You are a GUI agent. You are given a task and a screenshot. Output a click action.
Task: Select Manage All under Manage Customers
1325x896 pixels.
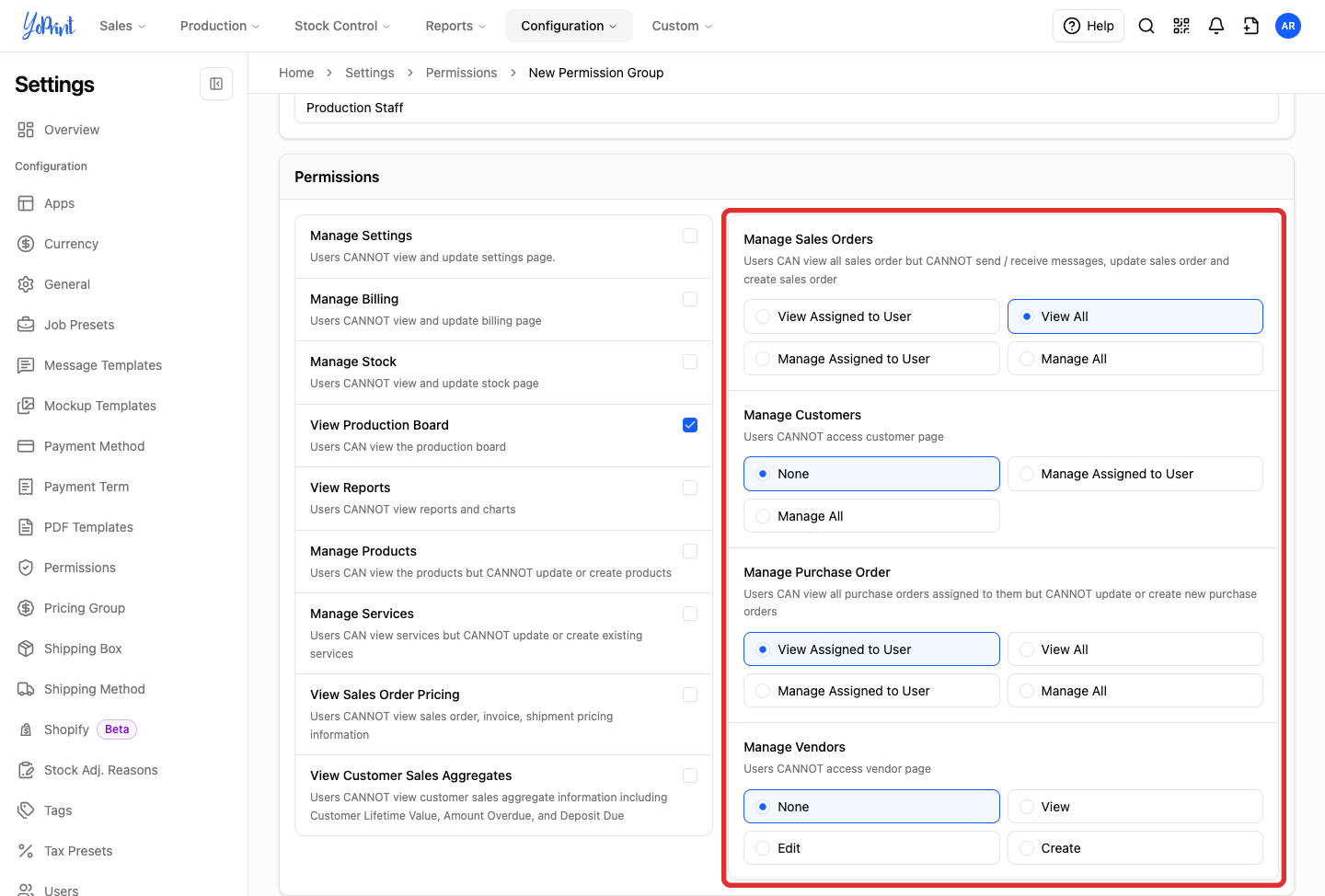(871, 516)
